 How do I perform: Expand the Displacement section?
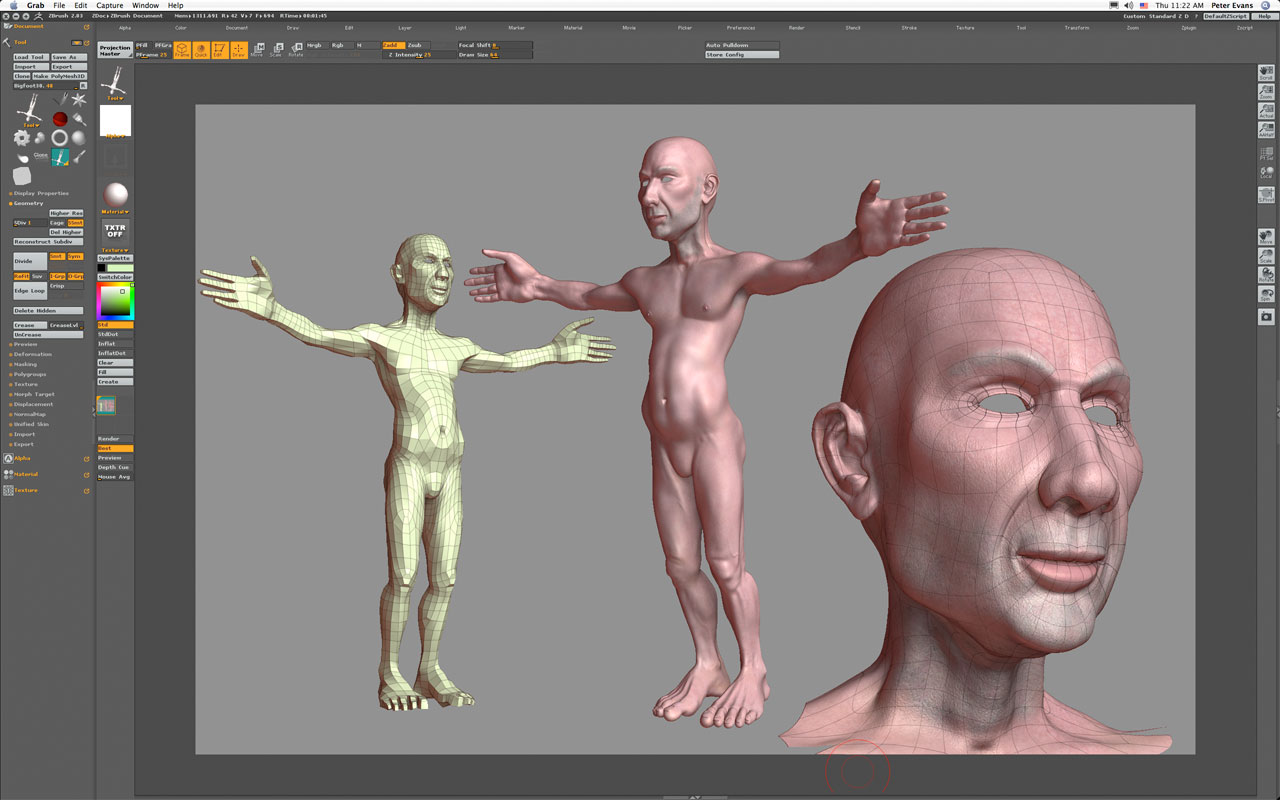pos(31,404)
